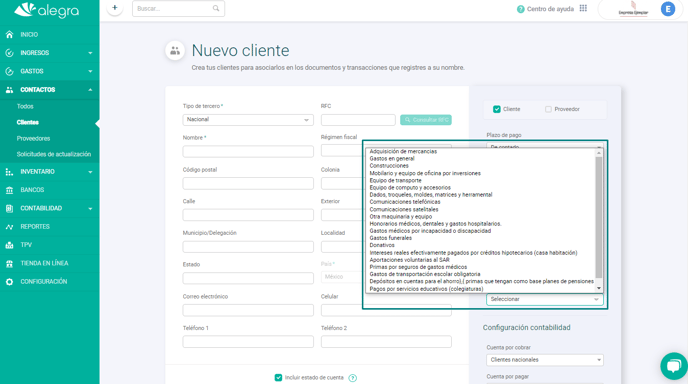
Task: Click the Alegra logo
Action: point(47,10)
